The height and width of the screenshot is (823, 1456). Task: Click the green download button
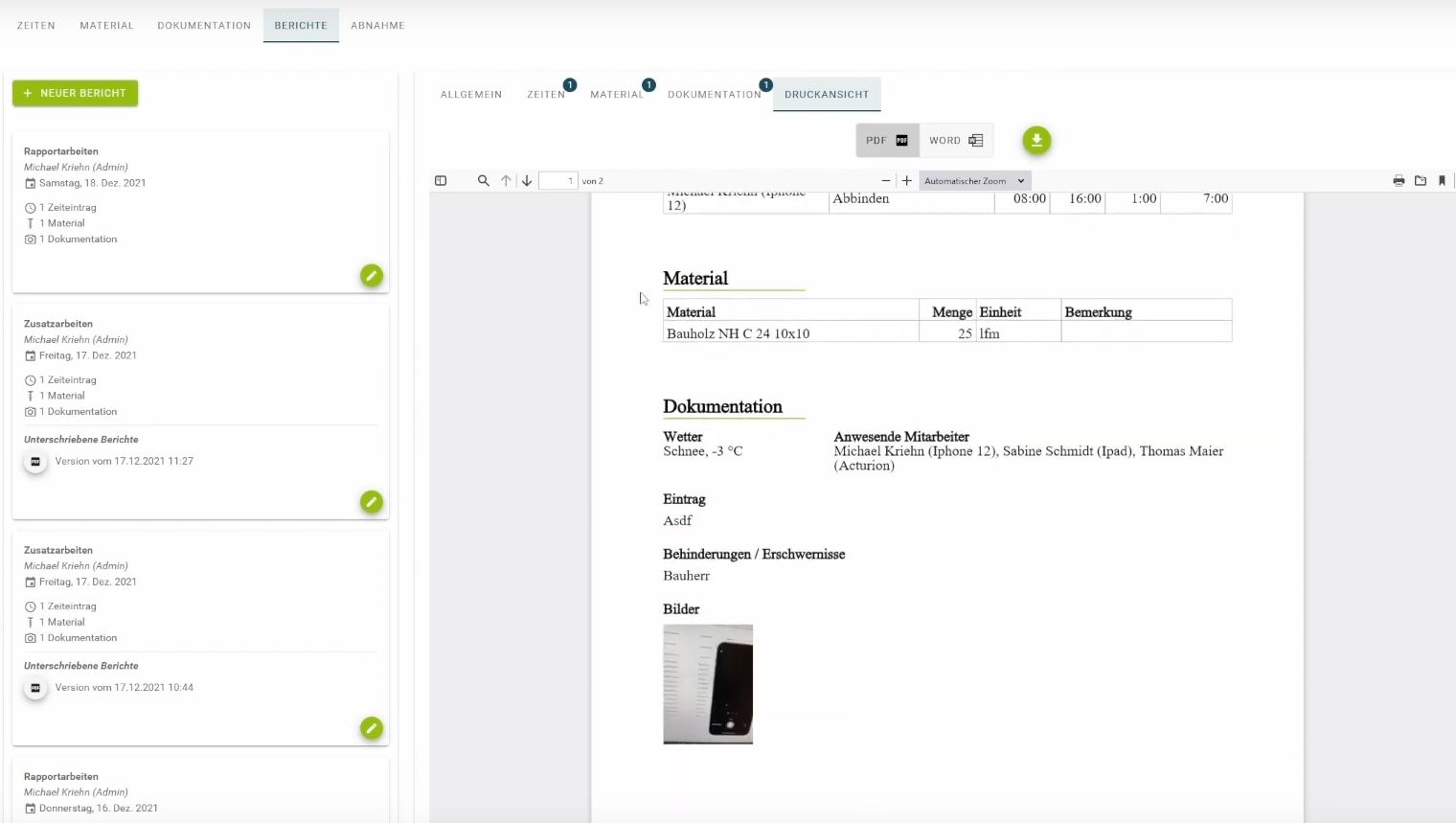(1036, 140)
